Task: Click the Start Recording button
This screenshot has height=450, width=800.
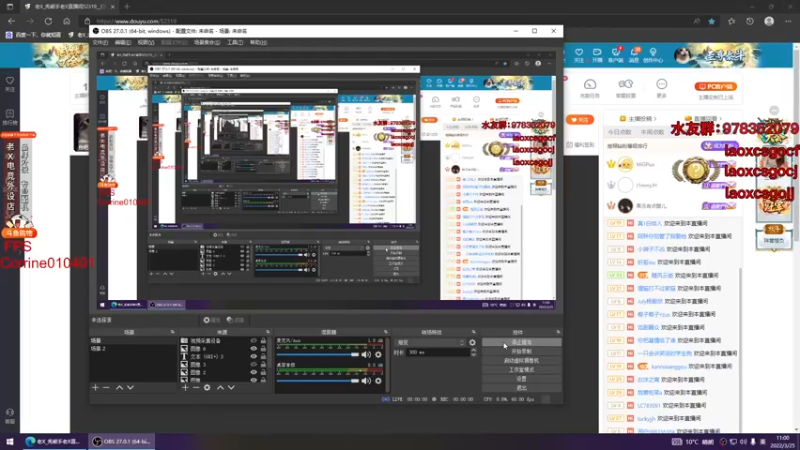Action: pos(521,352)
